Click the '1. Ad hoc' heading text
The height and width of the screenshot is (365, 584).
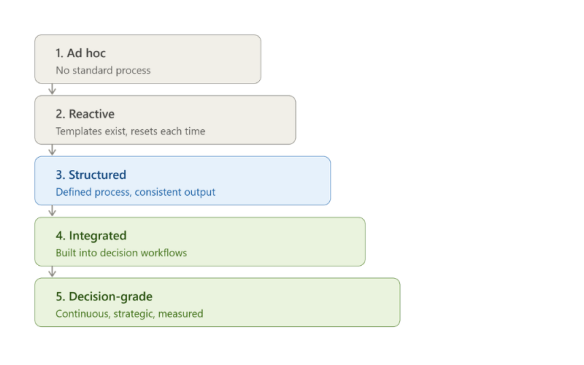(80, 53)
